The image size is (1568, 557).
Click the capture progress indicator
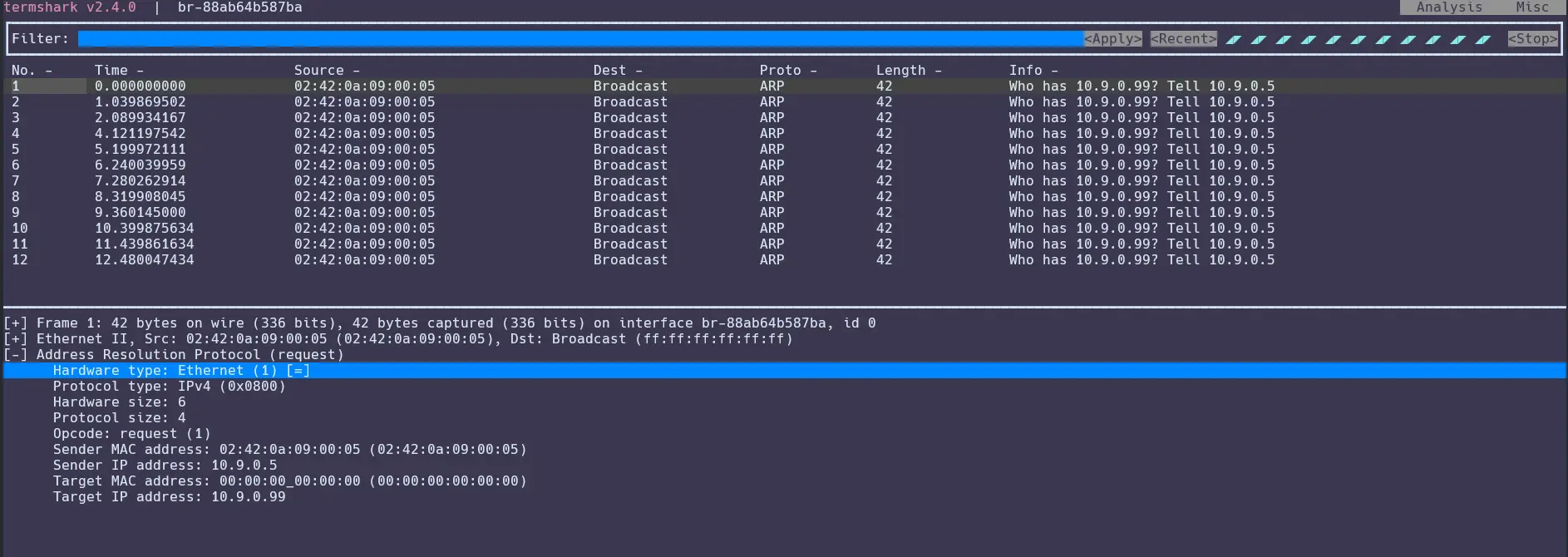(1358, 39)
